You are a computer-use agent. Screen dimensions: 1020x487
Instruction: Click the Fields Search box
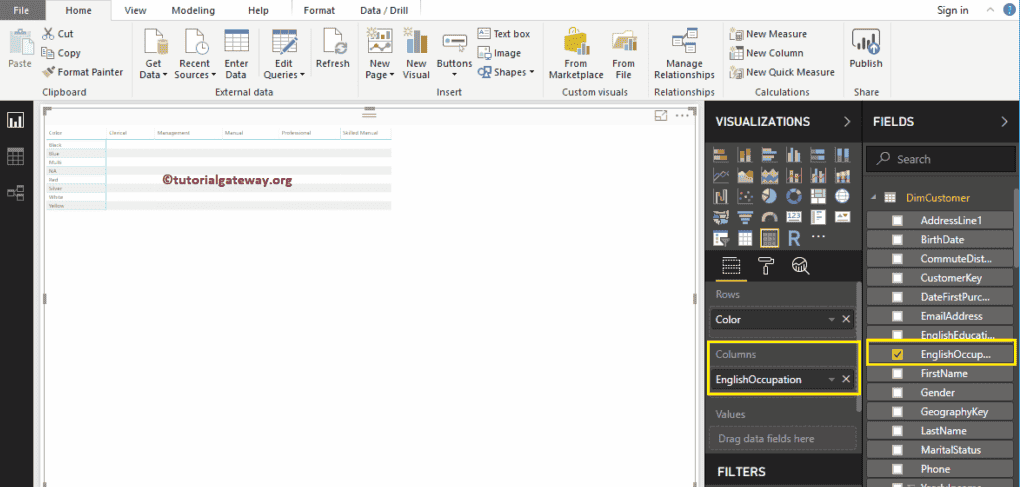[x=941, y=159]
